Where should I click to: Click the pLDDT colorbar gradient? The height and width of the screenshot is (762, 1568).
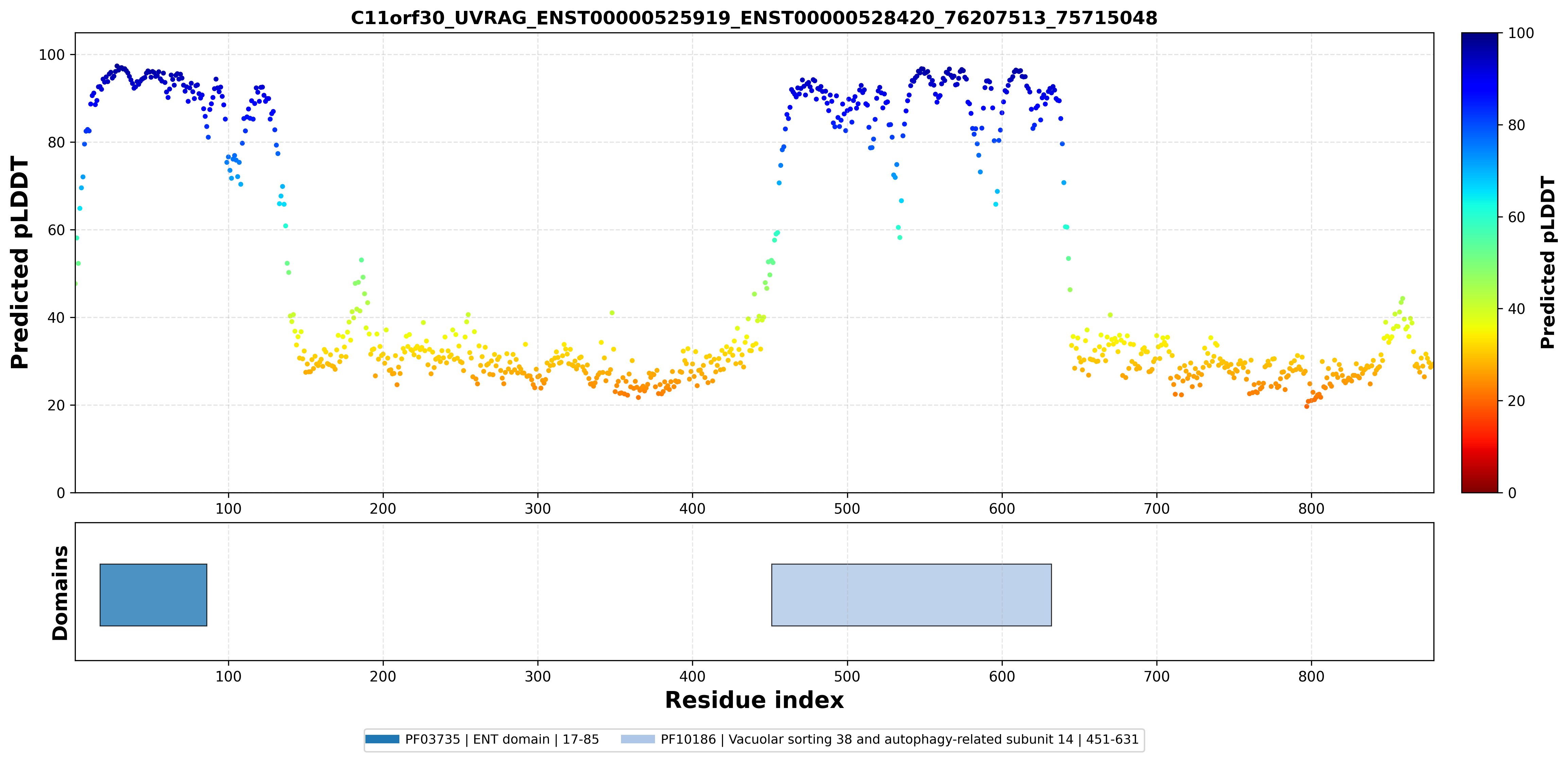tap(1480, 262)
